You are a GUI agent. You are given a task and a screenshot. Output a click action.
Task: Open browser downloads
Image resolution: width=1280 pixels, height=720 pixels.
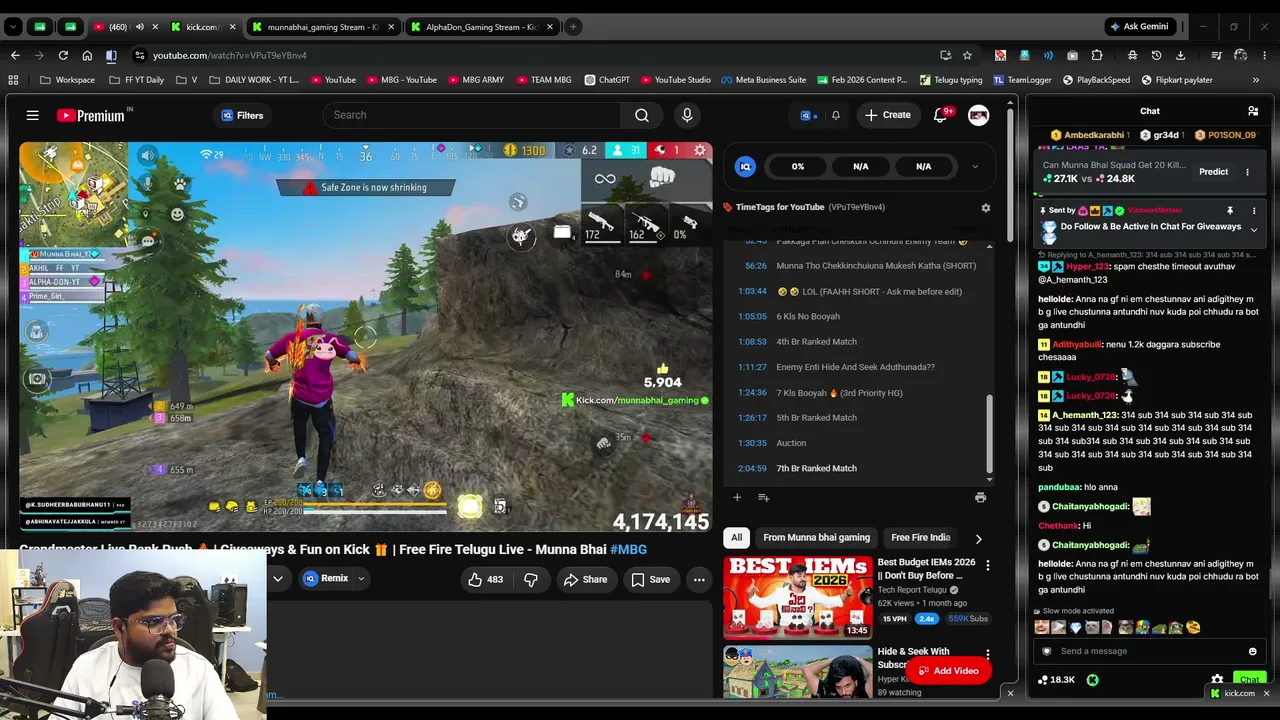[1181, 55]
